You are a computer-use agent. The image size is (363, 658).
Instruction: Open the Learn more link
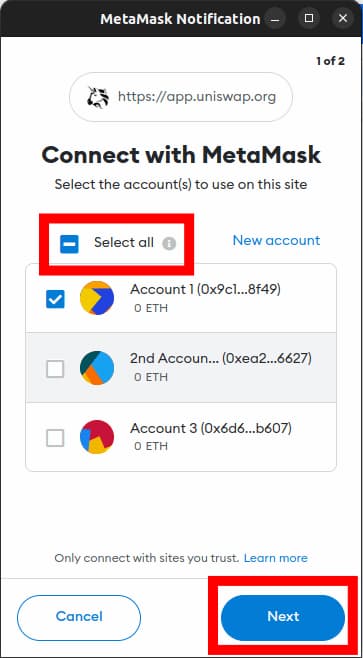pyautogui.click(x=276, y=558)
